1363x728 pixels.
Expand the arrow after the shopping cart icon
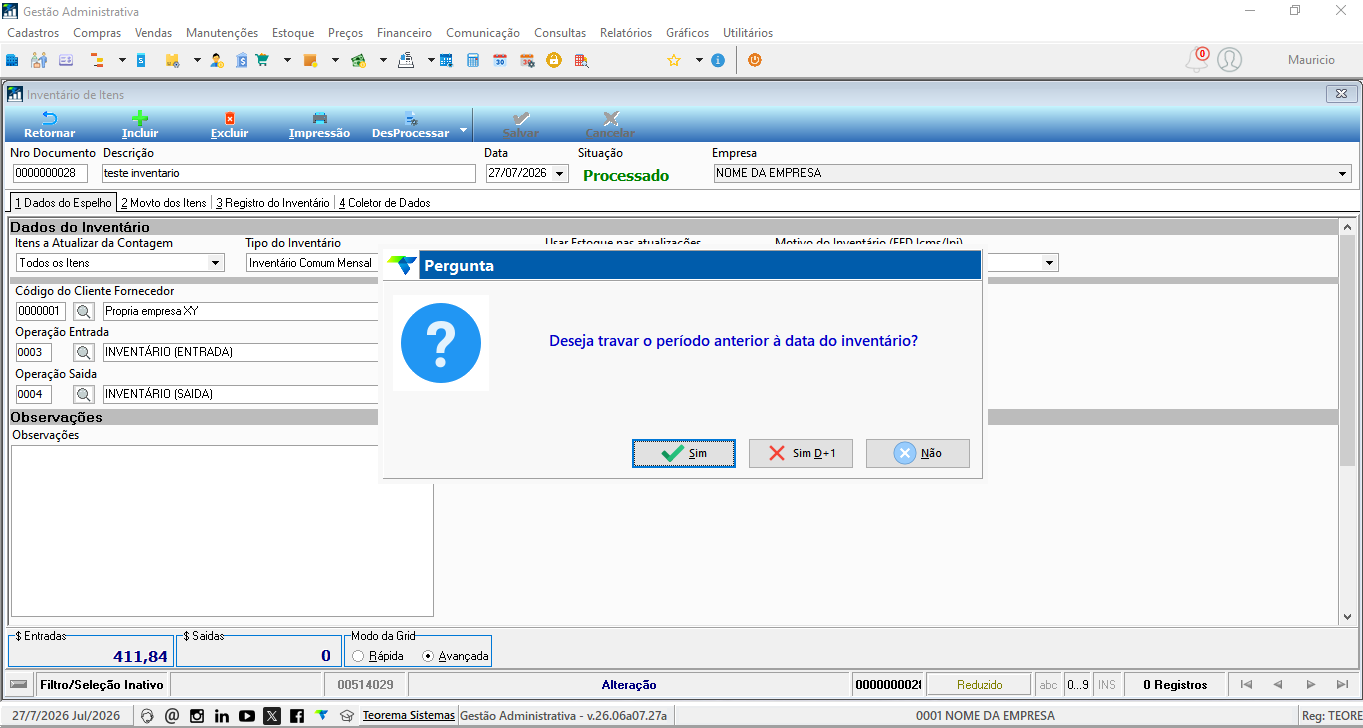click(x=287, y=60)
